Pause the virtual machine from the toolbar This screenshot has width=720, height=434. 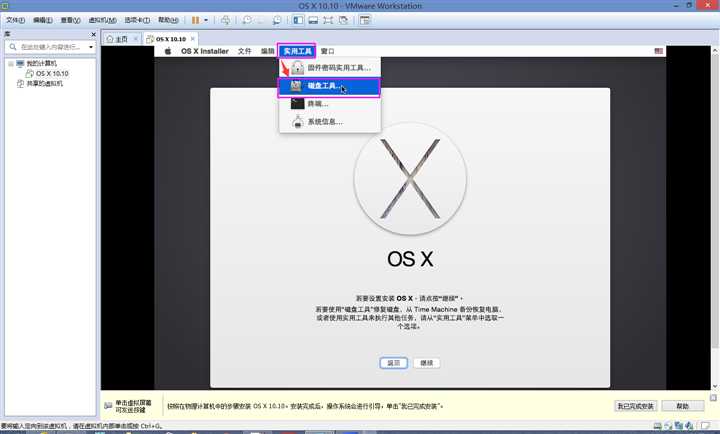[x=196, y=20]
